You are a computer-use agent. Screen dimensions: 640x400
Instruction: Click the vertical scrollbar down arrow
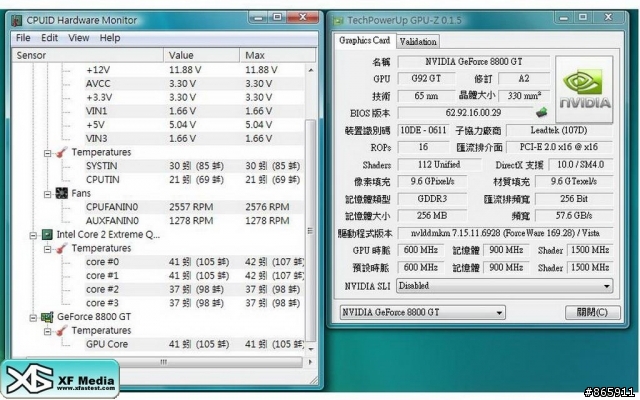[x=311, y=349]
